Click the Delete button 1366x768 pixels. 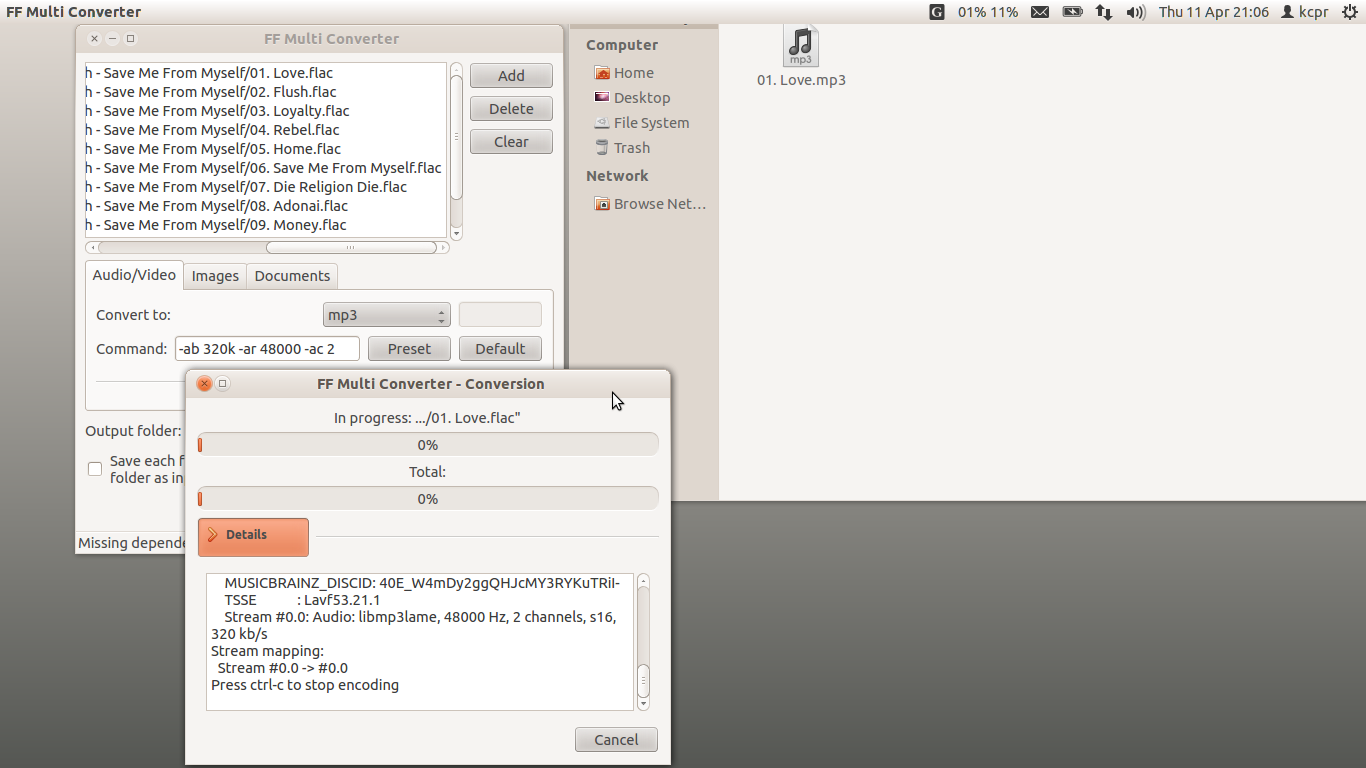pos(511,109)
